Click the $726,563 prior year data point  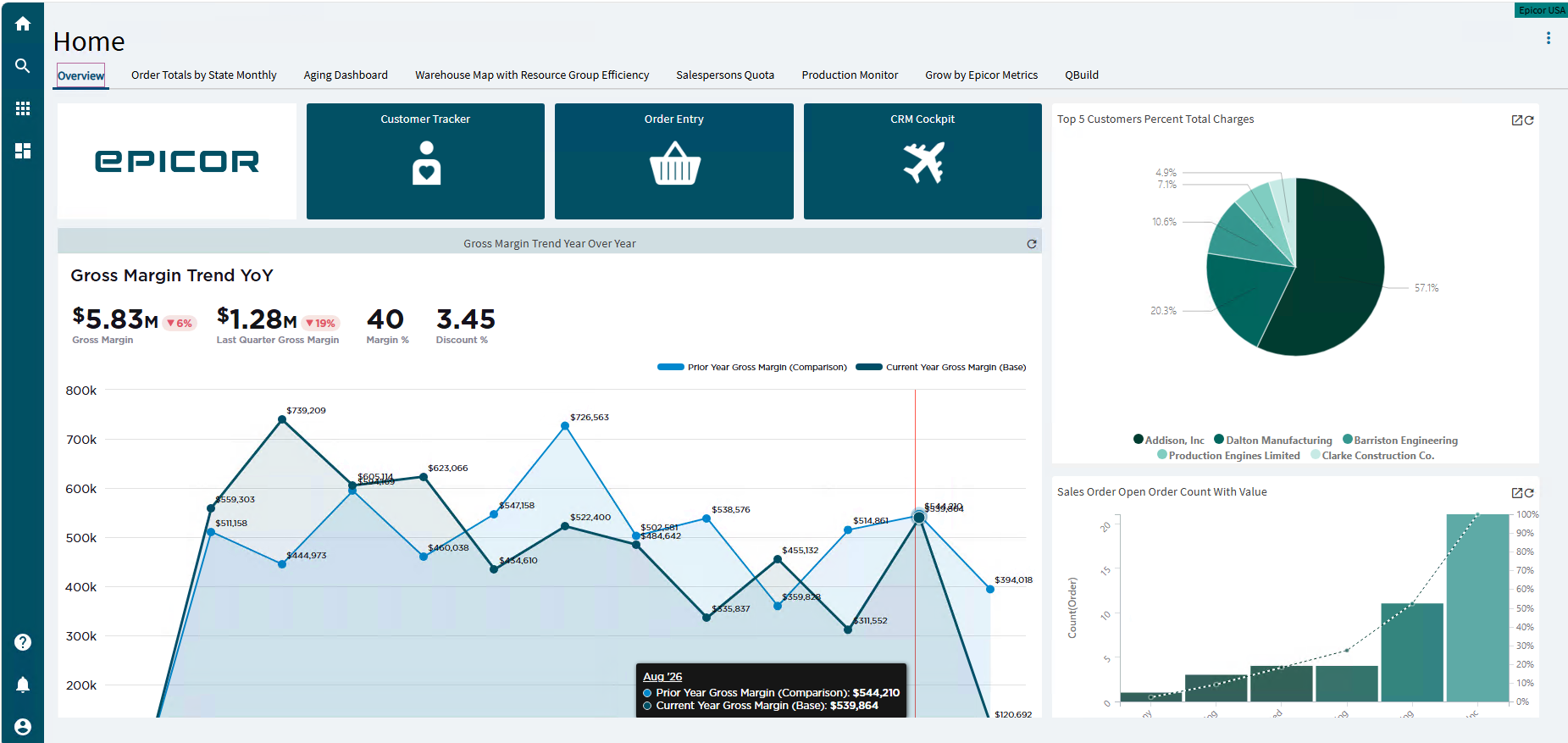[x=565, y=426]
